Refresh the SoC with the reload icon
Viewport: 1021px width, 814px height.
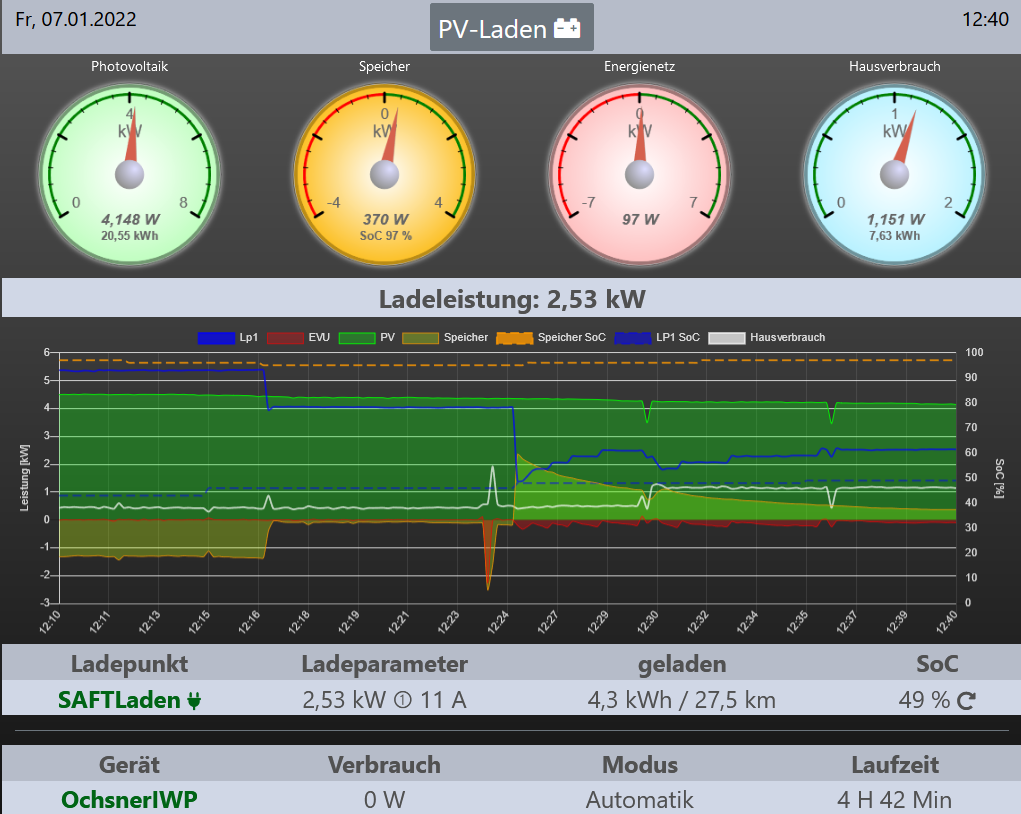tap(966, 700)
